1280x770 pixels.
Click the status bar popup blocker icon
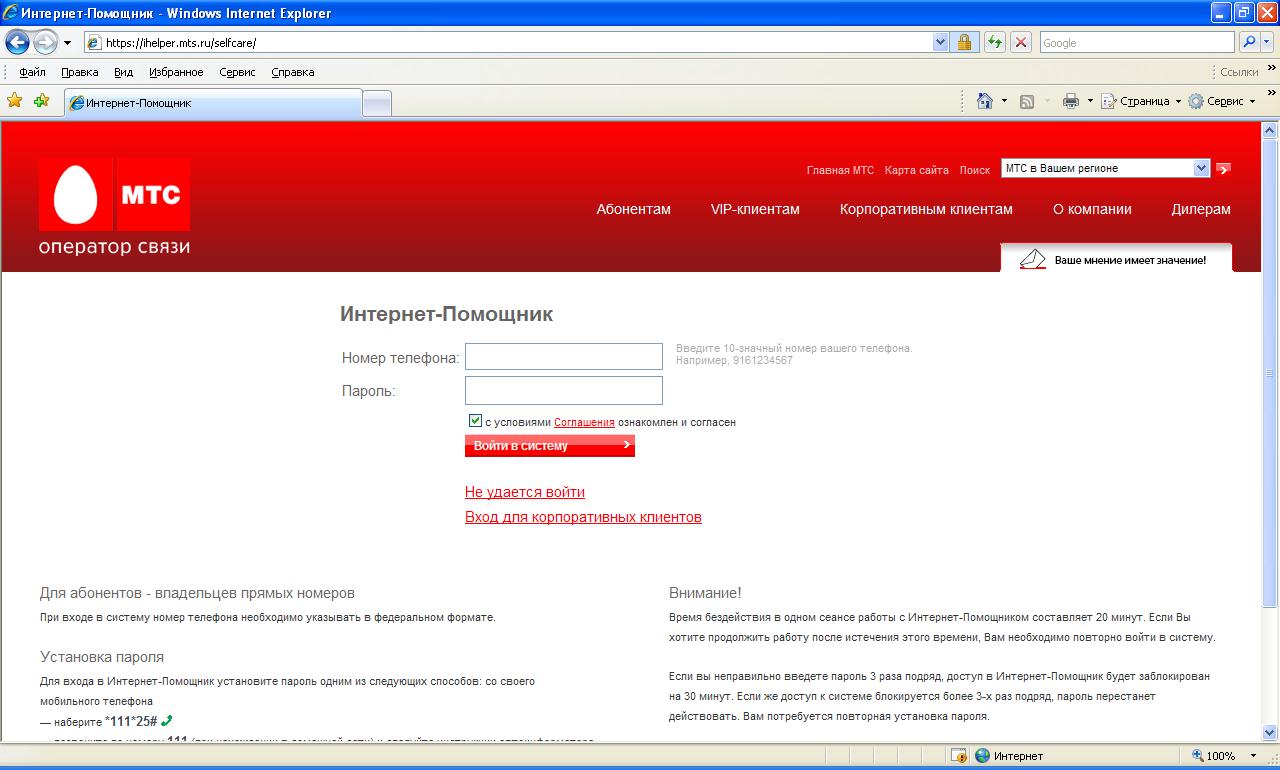pos(958,756)
